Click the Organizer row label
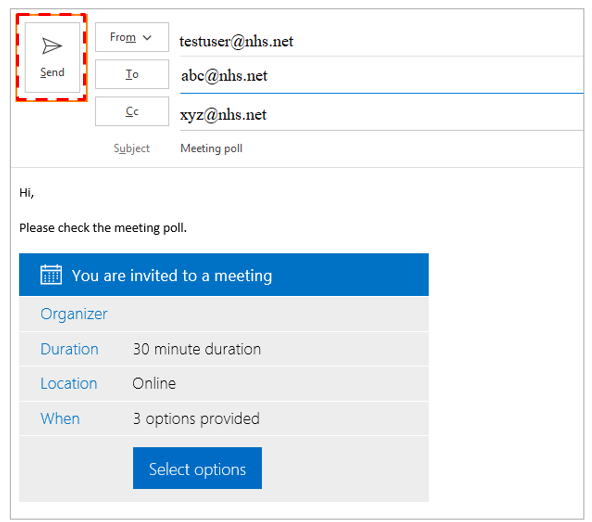The image size is (592, 522). tap(74, 314)
